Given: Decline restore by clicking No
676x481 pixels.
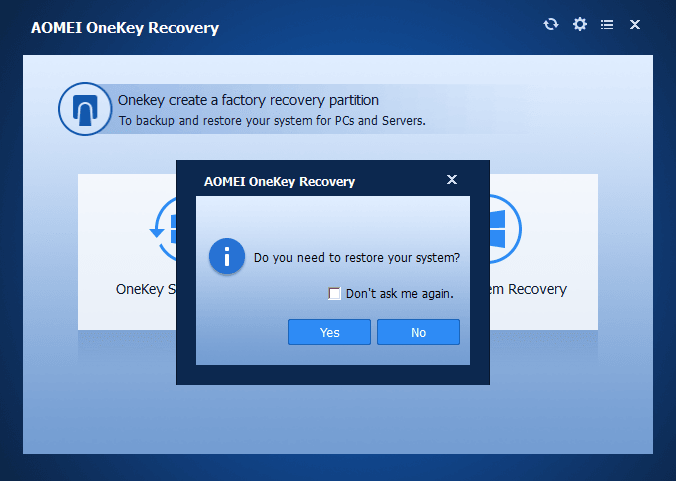Looking at the screenshot, I should point(418,332).
